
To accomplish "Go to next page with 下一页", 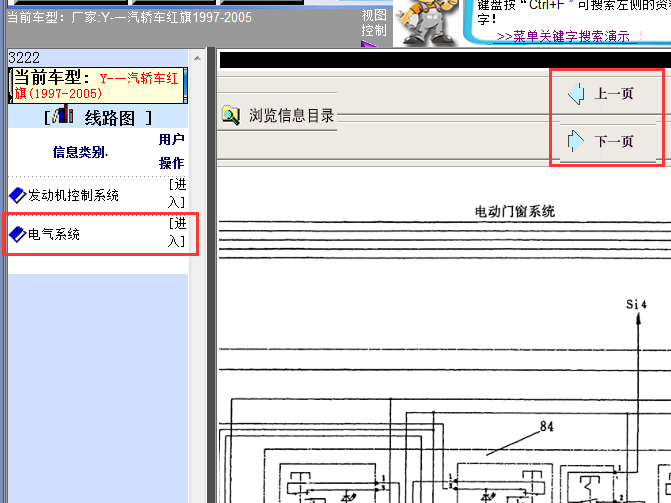I will (x=614, y=141).
